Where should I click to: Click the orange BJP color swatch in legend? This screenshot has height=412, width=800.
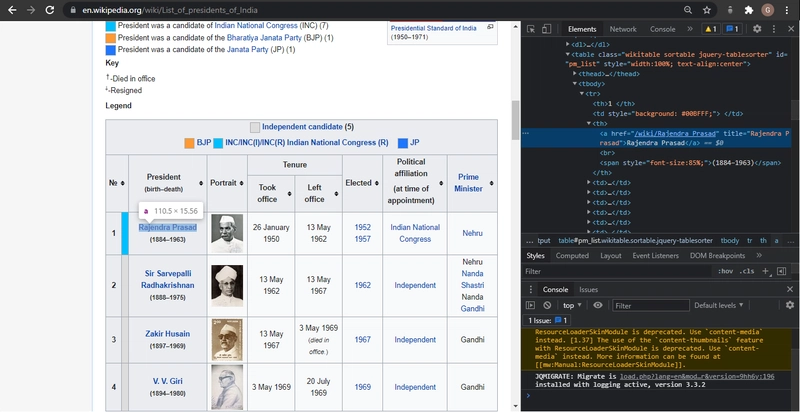click(189, 143)
